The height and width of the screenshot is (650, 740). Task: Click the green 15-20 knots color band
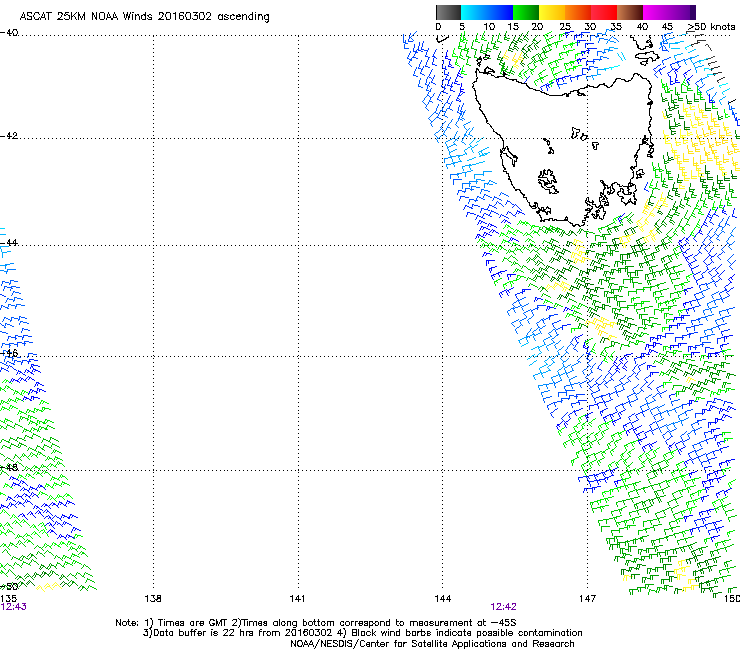point(526,12)
